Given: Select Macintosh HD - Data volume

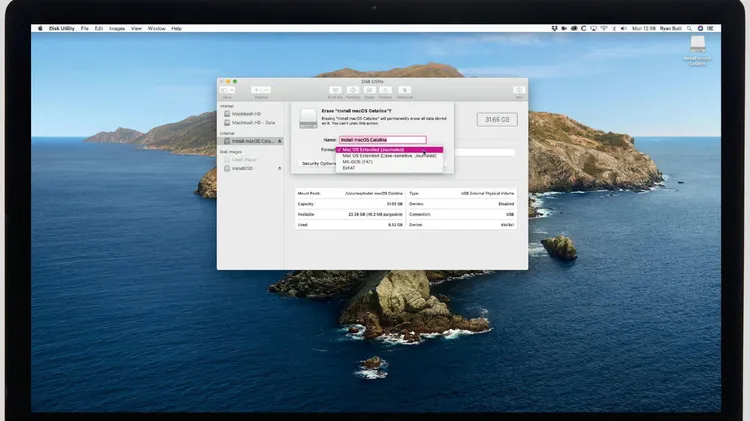Looking at the screenshot, I should pos(252,122).
